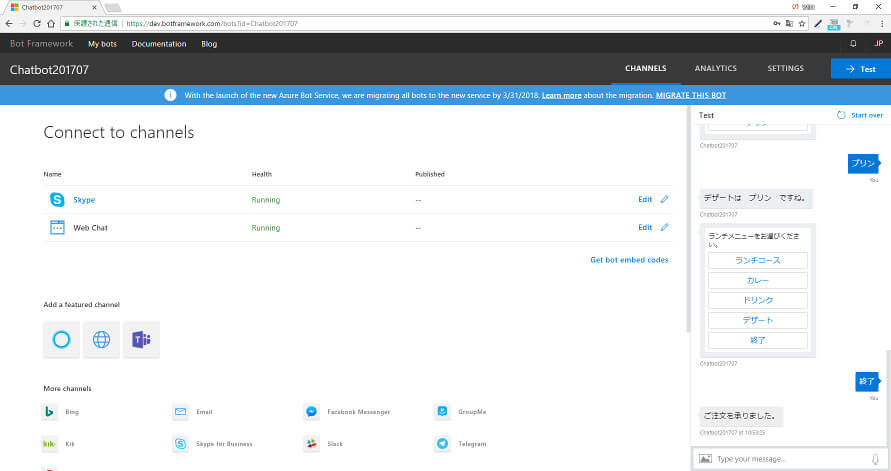
Task: Click the Skype channel name link
Action: (84, 200)
